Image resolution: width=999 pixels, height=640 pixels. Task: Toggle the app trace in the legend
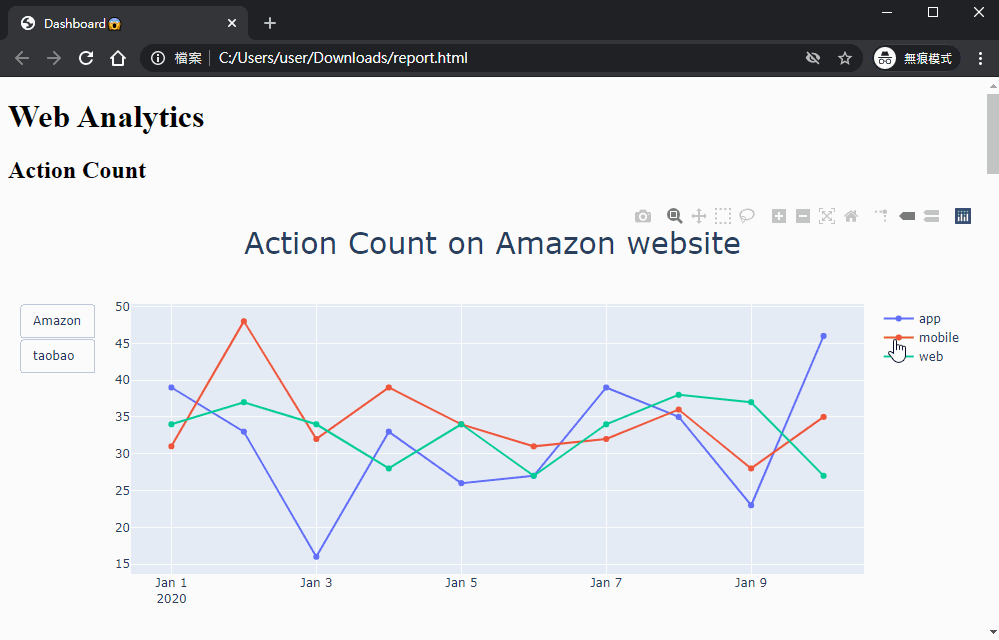tap(921, 318)
